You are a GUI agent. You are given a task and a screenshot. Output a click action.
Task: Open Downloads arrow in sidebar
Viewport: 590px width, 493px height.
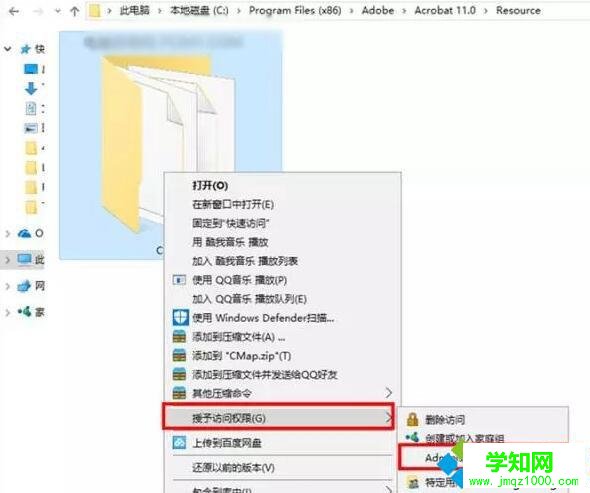[31, 89]
